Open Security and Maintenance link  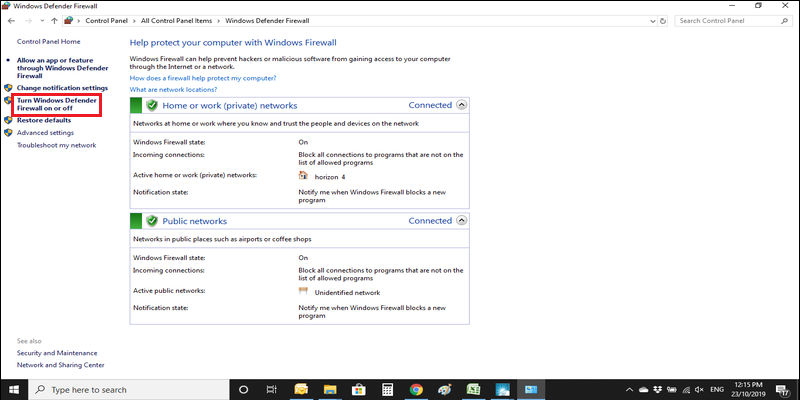coord(57,353)
